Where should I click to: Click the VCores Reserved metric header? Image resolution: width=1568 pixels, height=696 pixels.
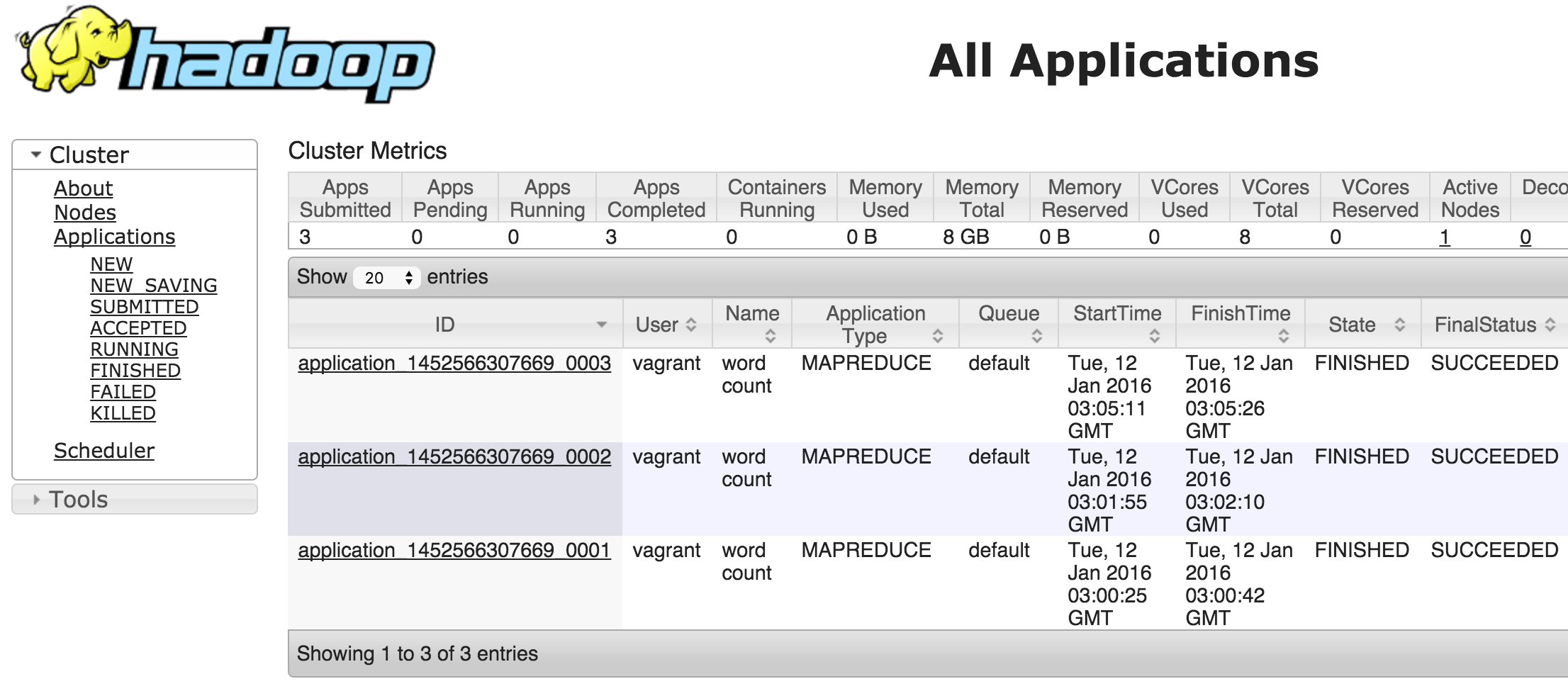tap(1375, 198)
